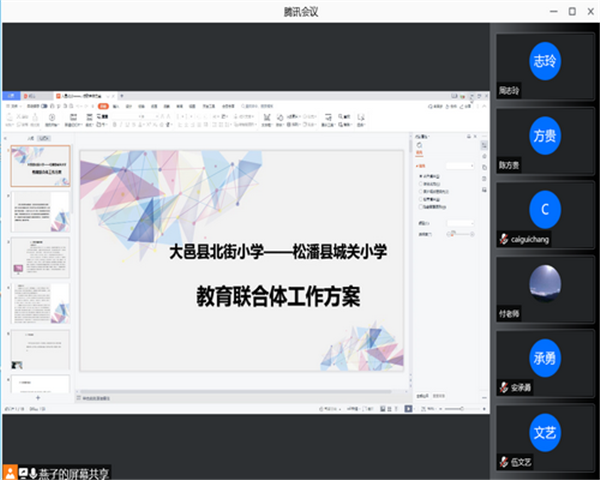
Task: Click the add slide plus button below thumbnails
Action: tap(38, 397)
